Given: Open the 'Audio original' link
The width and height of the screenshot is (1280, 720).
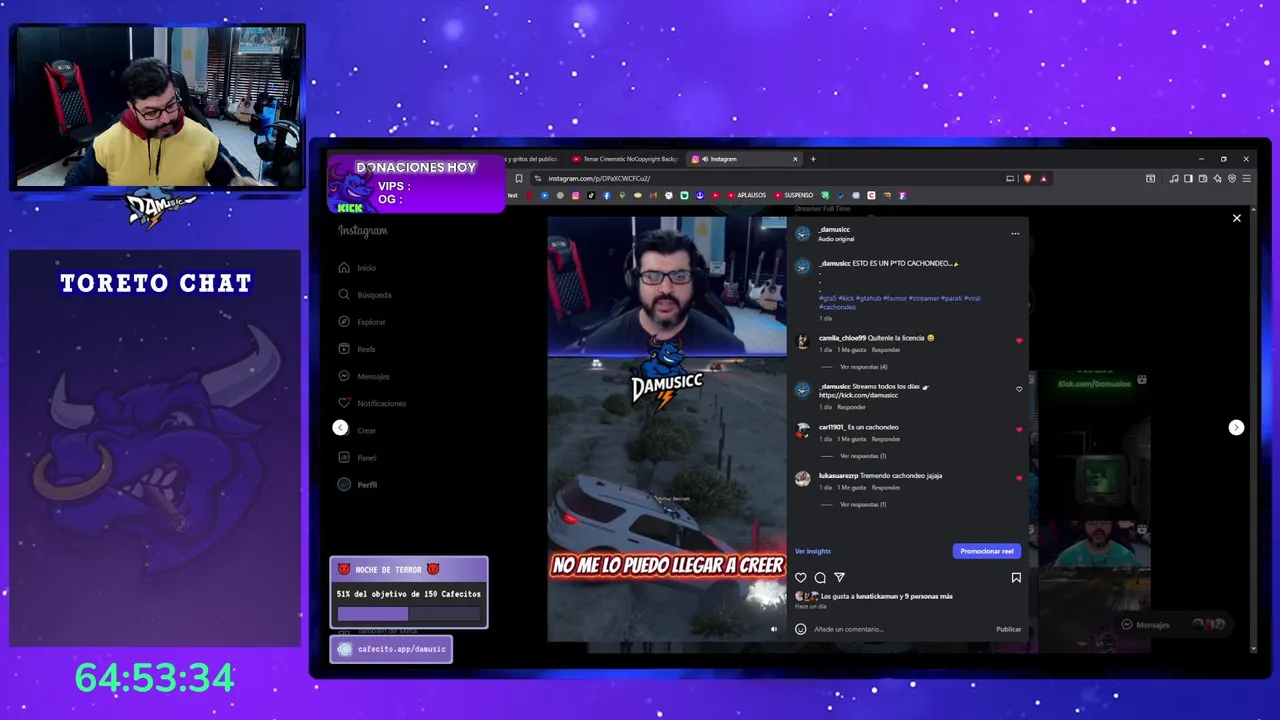Looking at the screenshot, I should 836,239.
